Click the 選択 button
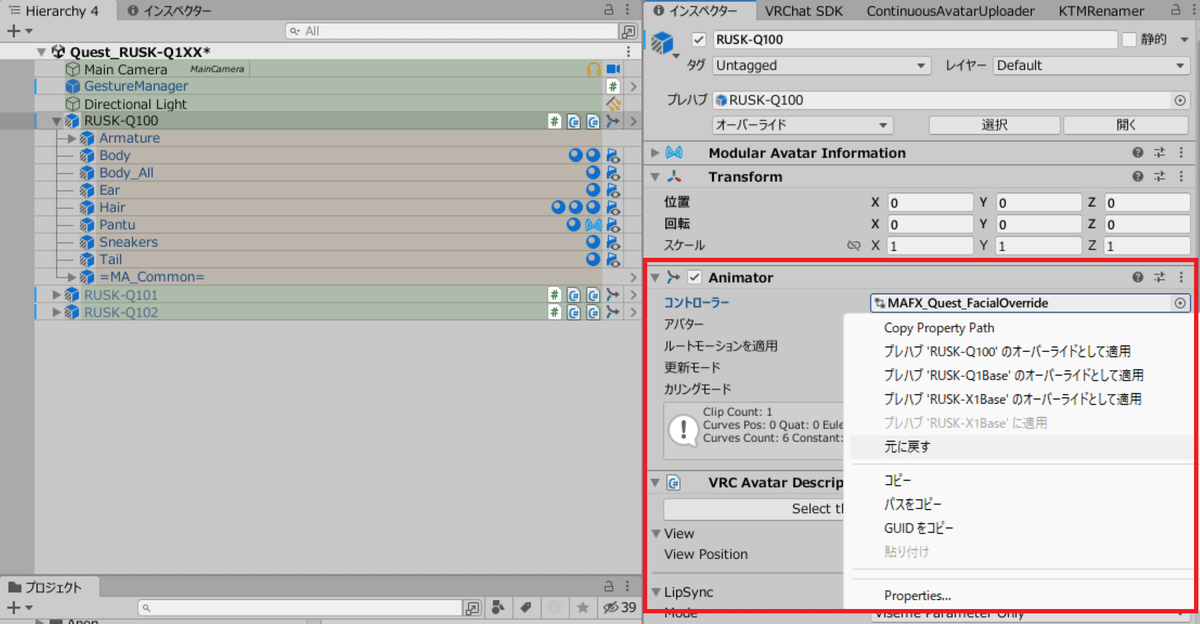This screenshot has height=624, width=1200. (994, 125)
